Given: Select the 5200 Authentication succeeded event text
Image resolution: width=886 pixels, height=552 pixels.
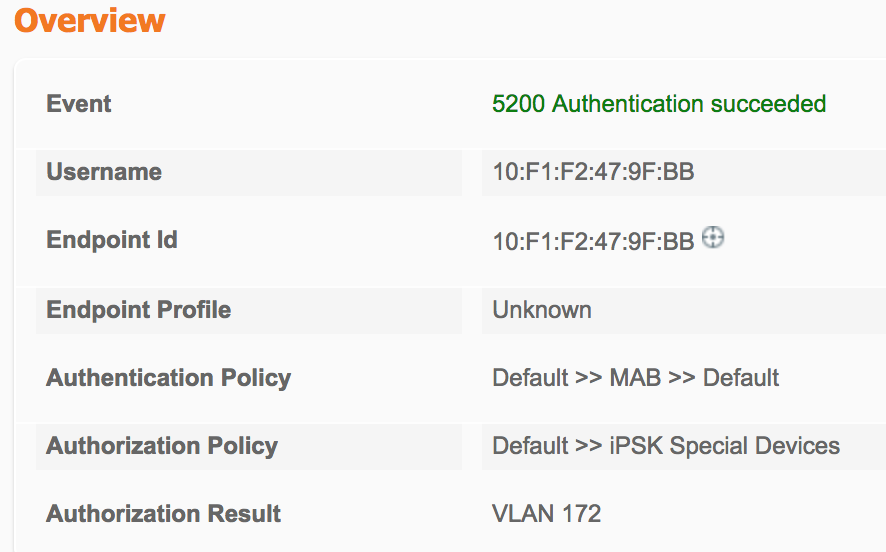Looking at the screenshot, I should pos(659,104).
